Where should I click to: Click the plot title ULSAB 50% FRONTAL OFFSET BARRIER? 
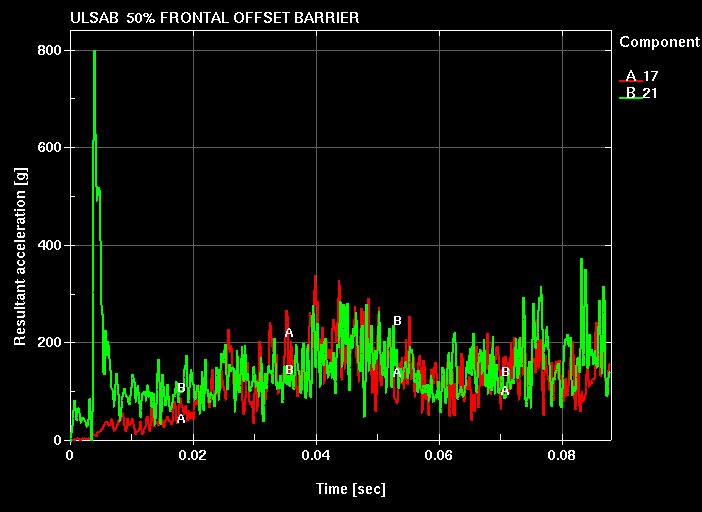click(x=215, y=18)
